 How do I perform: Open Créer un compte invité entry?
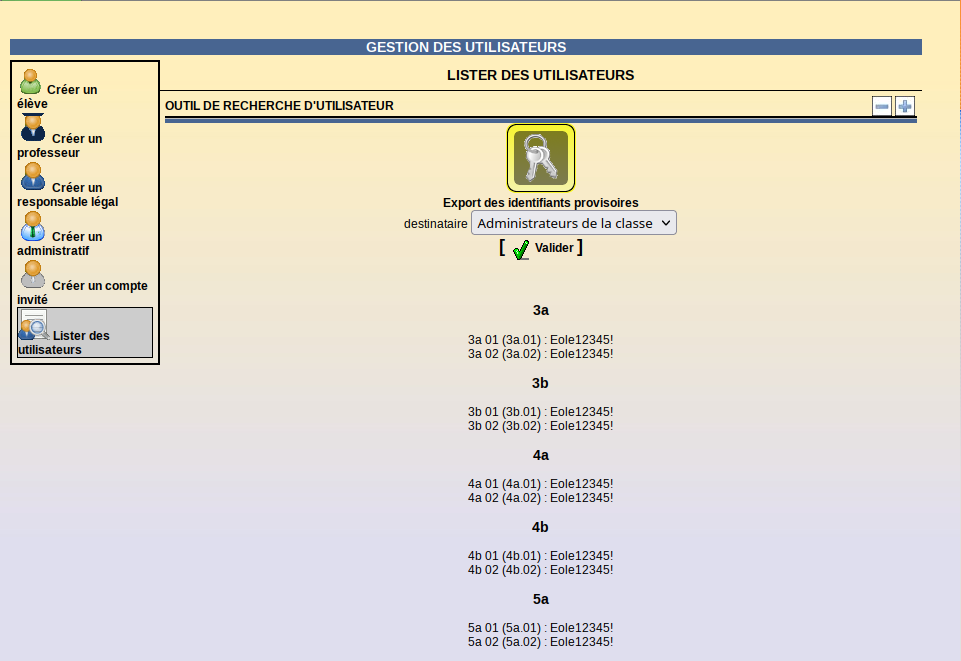point(82,284)
